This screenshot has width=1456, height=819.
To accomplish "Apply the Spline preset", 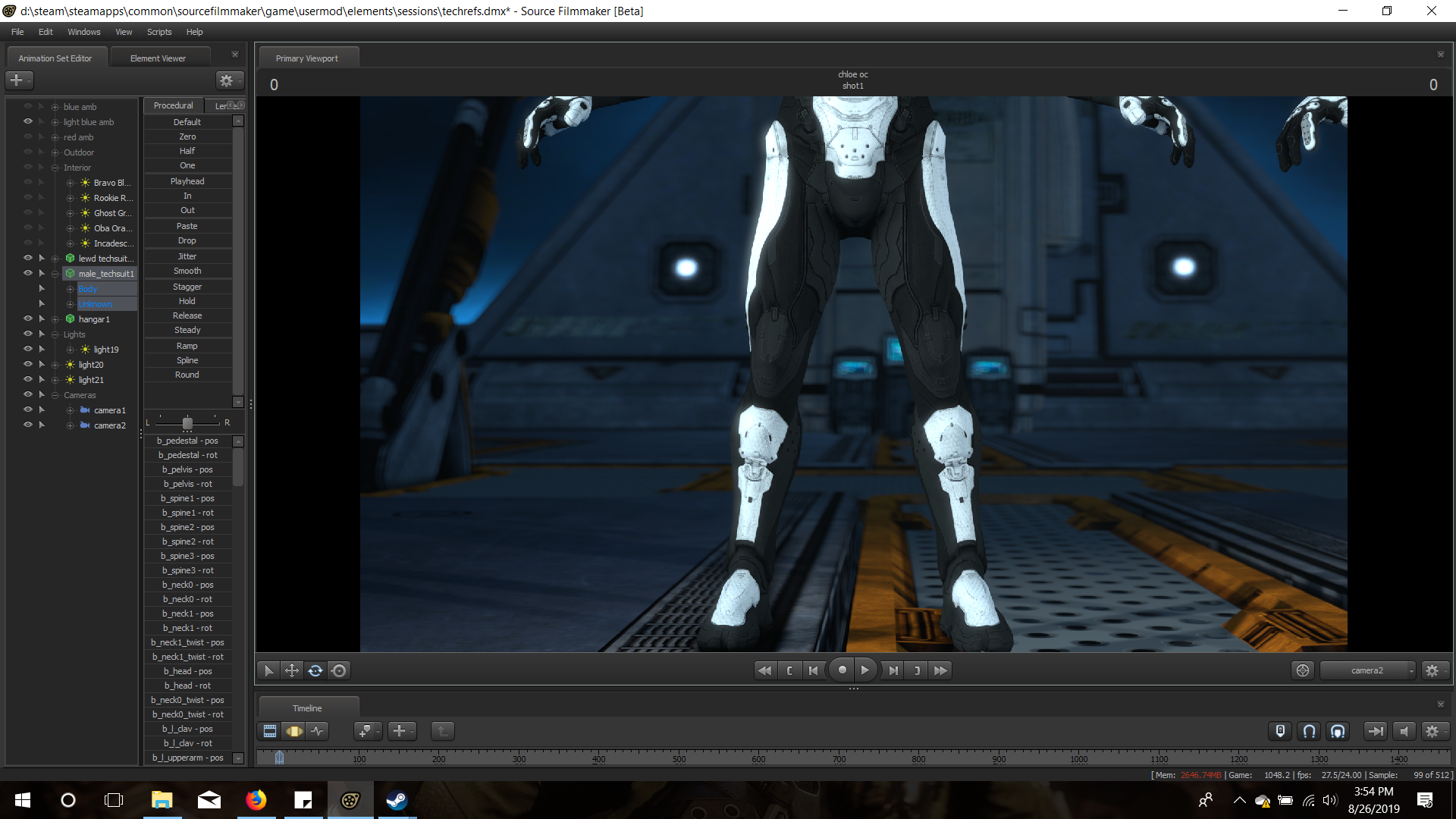I will coord(187,360).
